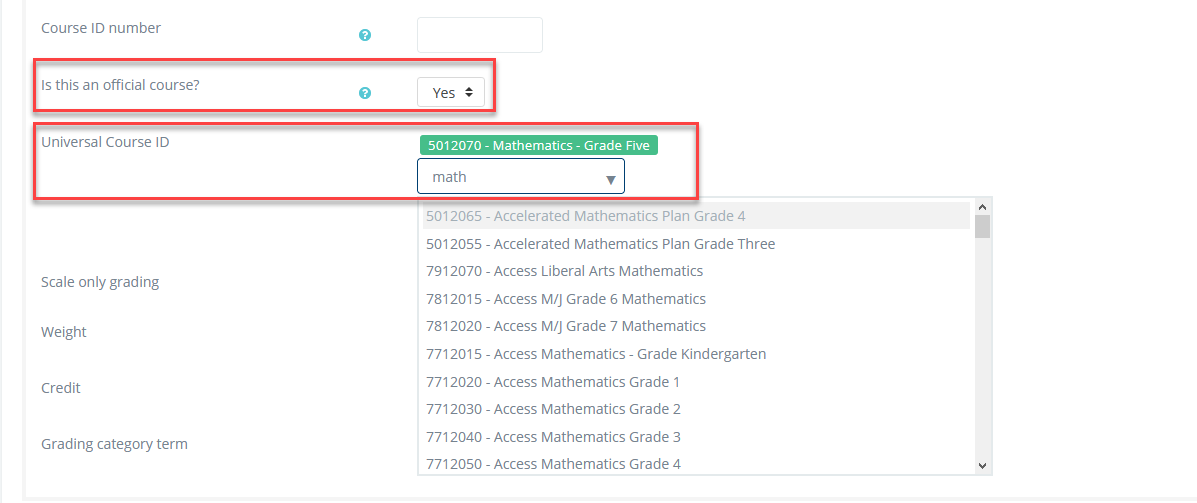Click help icon beside Course ID number
The height and width of the screenshot is (503, 1197).
[x=365, y=35]
